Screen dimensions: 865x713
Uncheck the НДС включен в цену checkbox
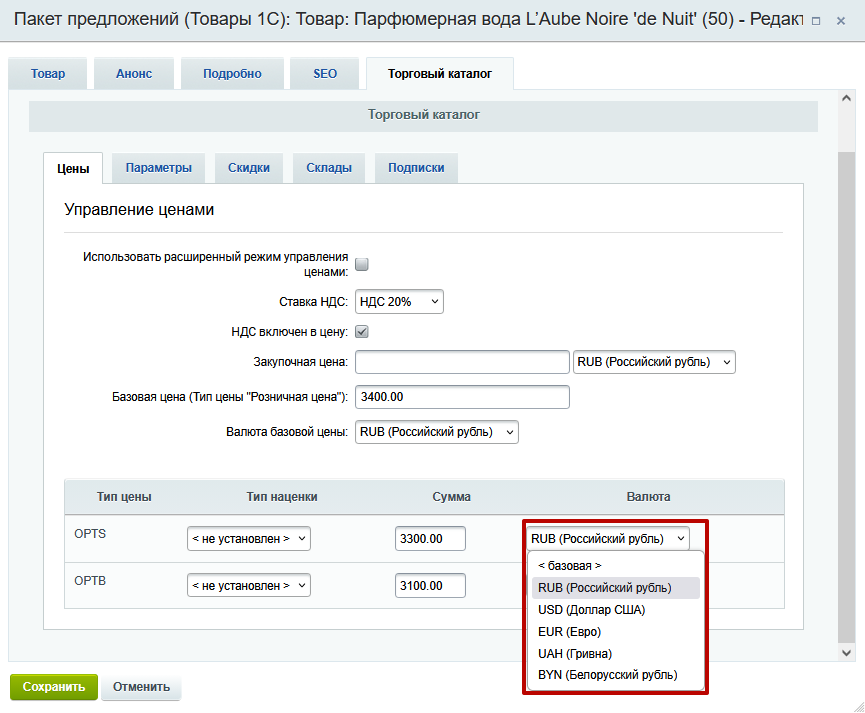362,332
